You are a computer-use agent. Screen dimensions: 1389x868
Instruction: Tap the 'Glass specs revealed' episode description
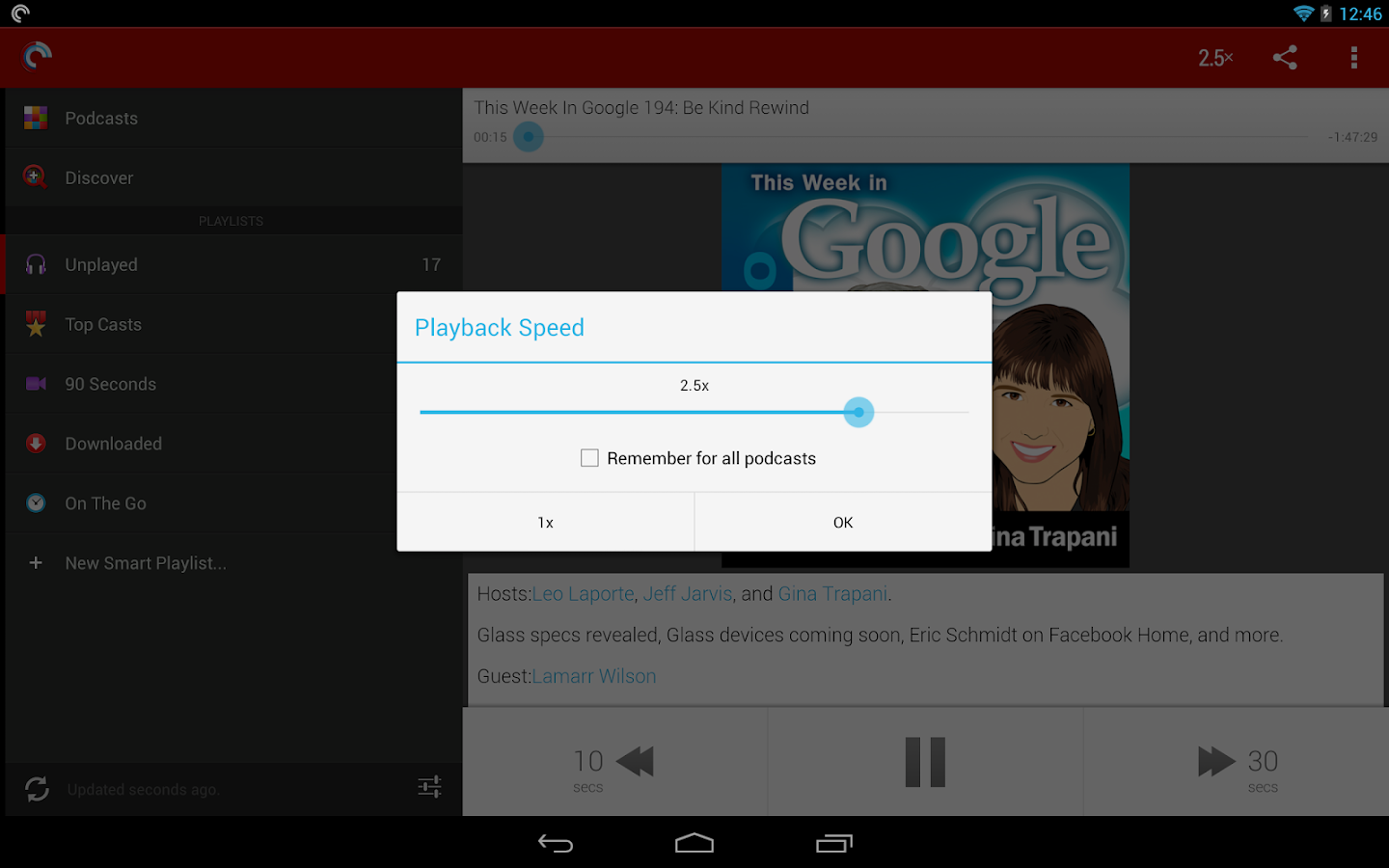click(x=880, y=636)
